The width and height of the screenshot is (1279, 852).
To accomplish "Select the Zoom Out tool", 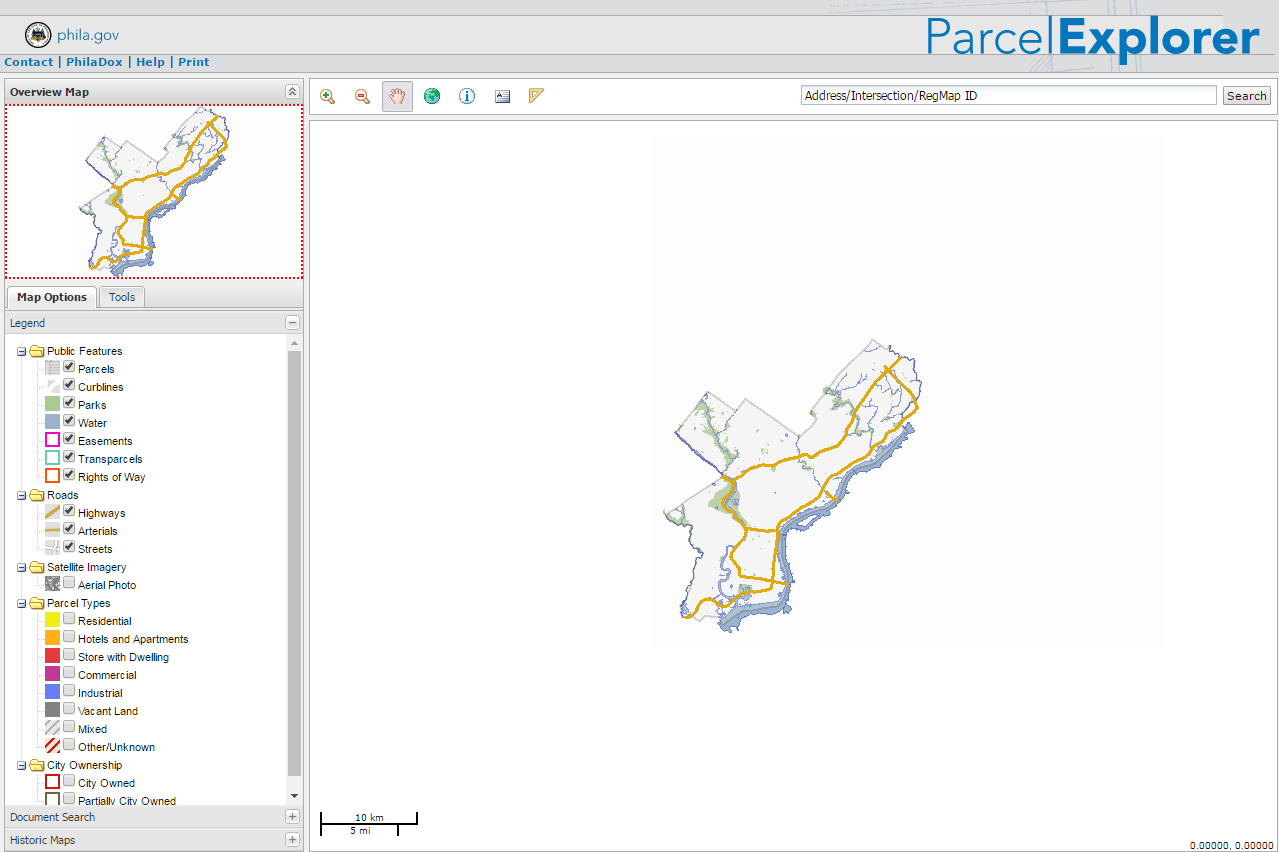I will (362, 96).
